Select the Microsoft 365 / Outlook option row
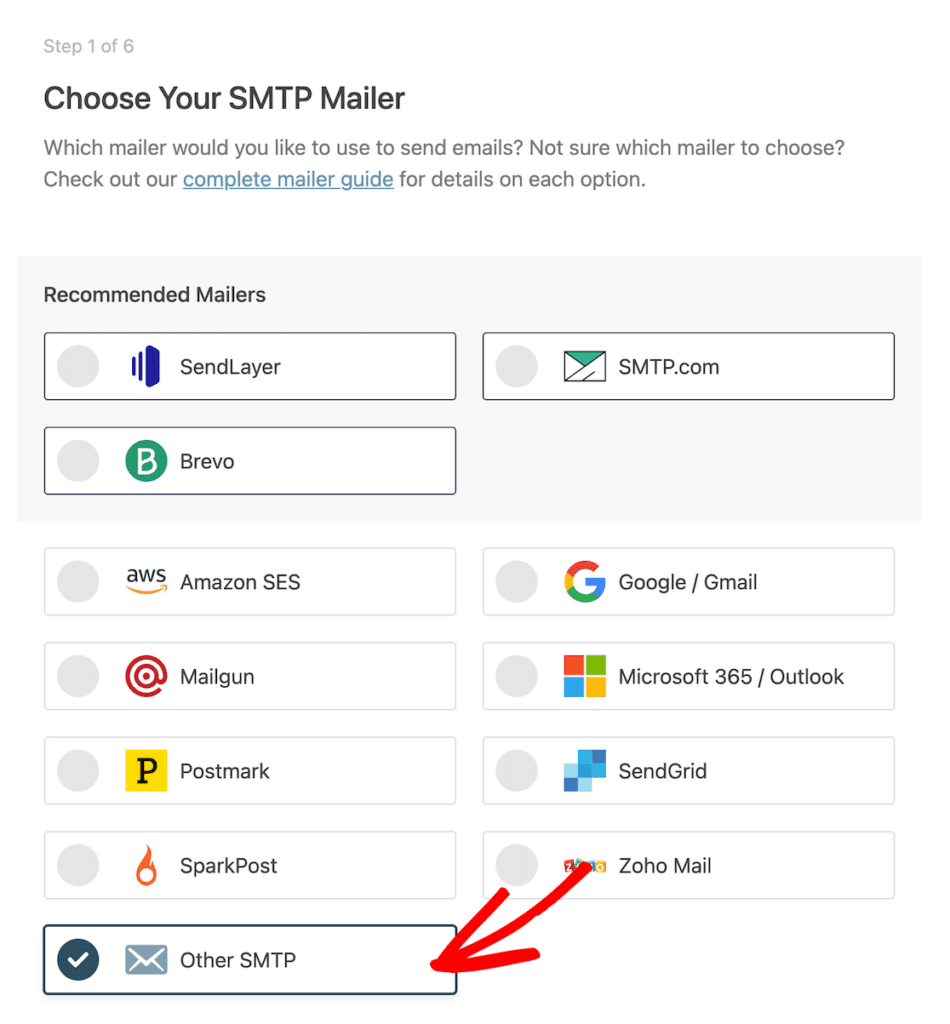950x1024 pixels. pos(688,676)
